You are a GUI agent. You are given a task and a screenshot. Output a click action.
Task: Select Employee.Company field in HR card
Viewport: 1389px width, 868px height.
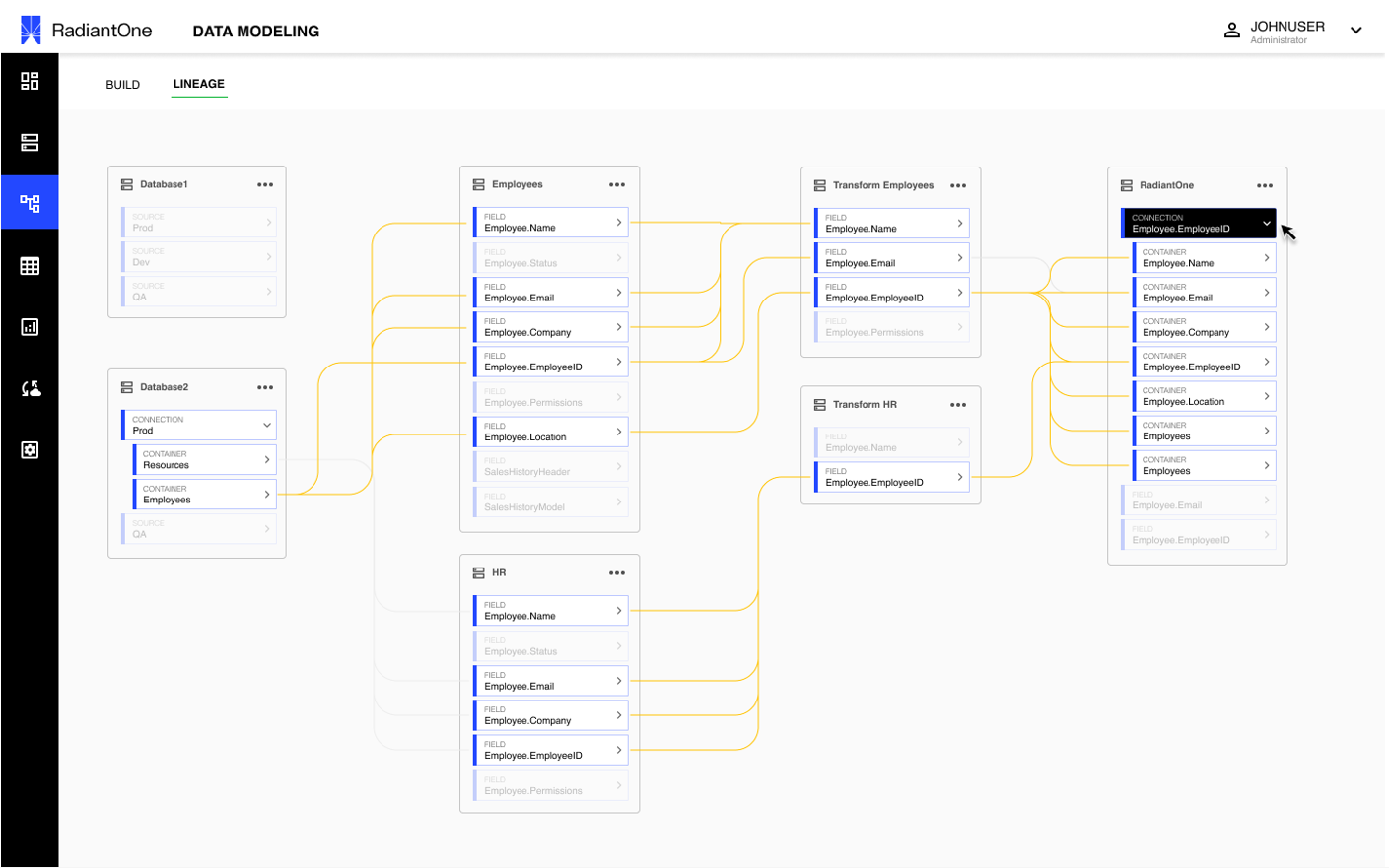[551, 715]
